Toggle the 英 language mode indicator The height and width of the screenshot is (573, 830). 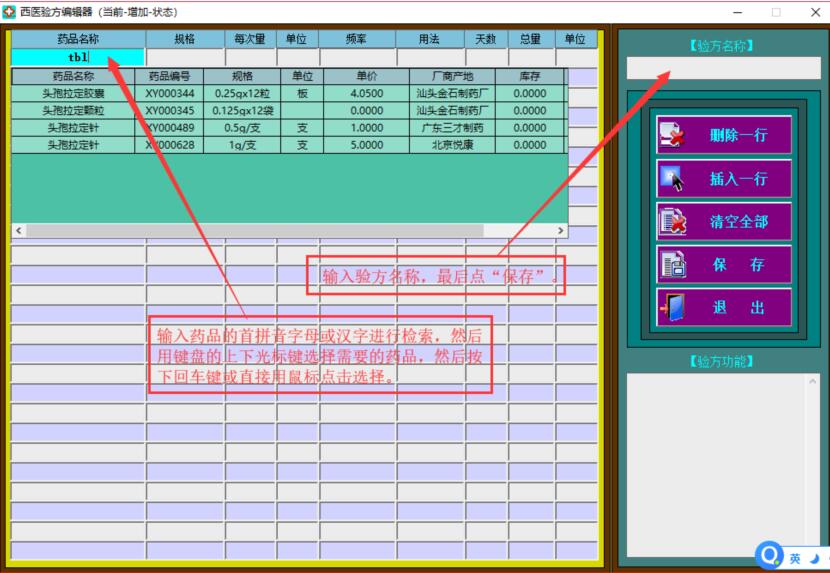click(795, 558)
